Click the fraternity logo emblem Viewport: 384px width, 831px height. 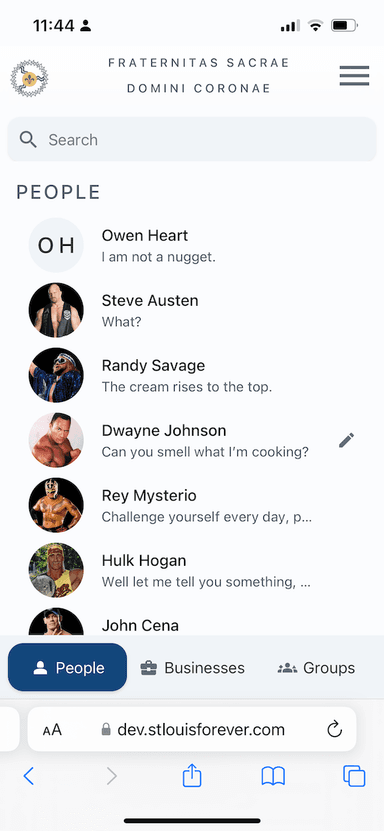[29, 78]
